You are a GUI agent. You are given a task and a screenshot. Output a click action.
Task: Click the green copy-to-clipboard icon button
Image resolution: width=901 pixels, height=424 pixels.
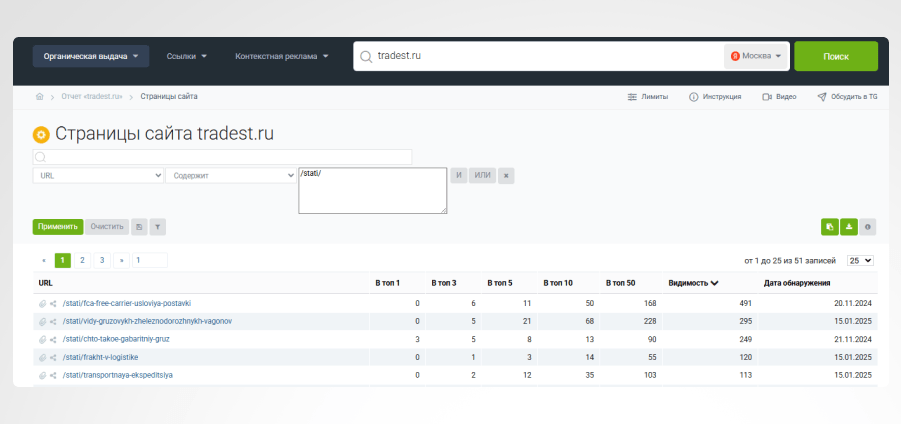[x=830, y=227]
